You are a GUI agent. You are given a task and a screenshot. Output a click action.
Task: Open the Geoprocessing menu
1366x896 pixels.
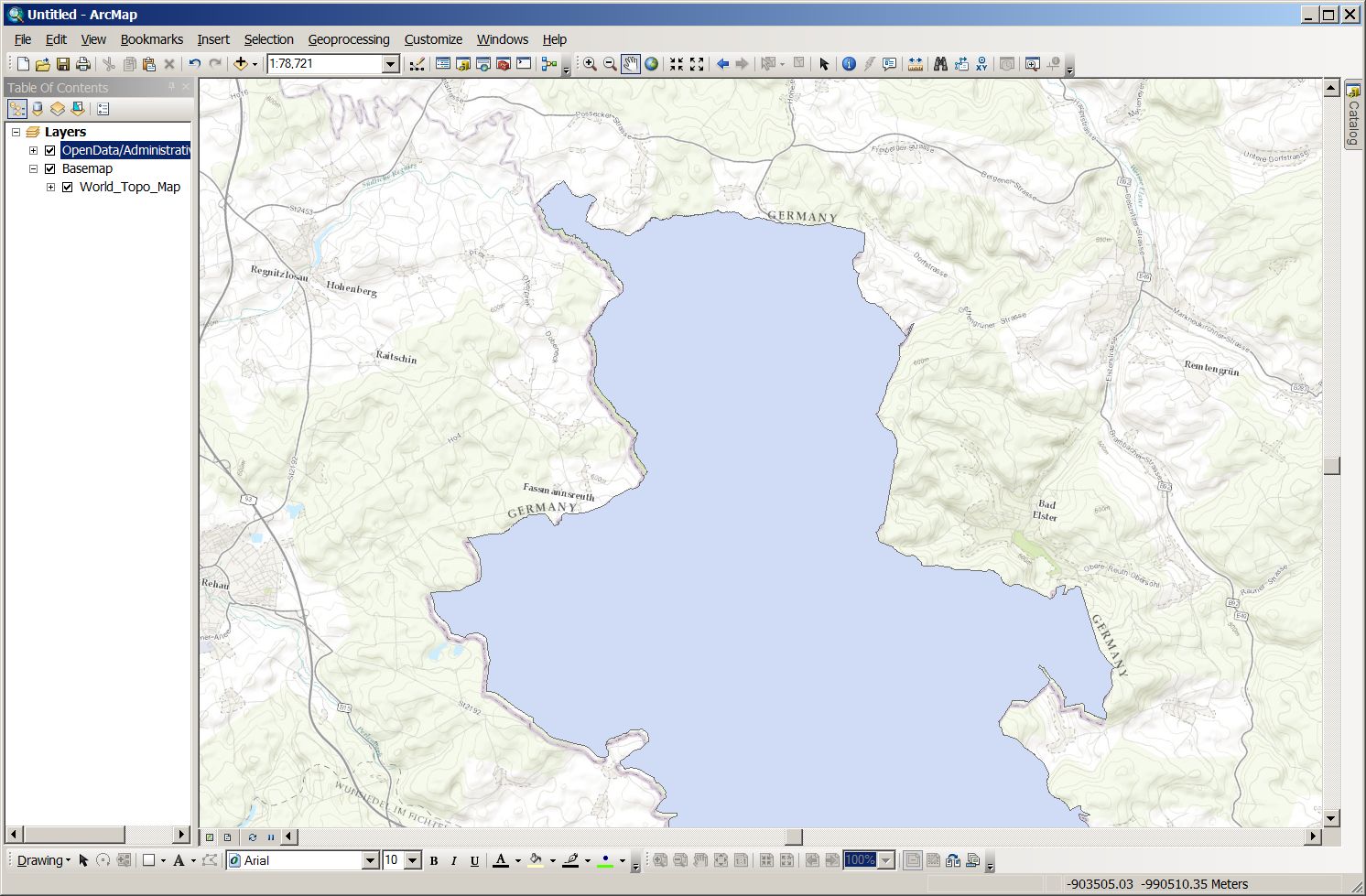click(x=348, y=39)
